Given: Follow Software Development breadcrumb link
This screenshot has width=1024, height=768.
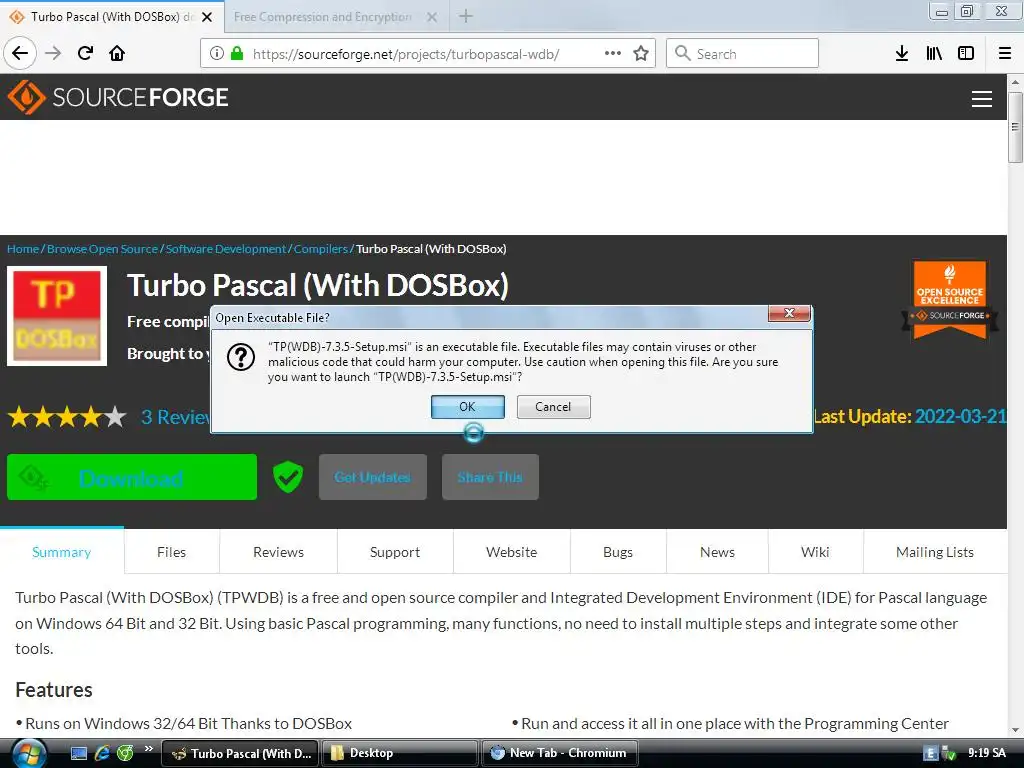Looking at the screenshot, I should click(x=226, y=249).
